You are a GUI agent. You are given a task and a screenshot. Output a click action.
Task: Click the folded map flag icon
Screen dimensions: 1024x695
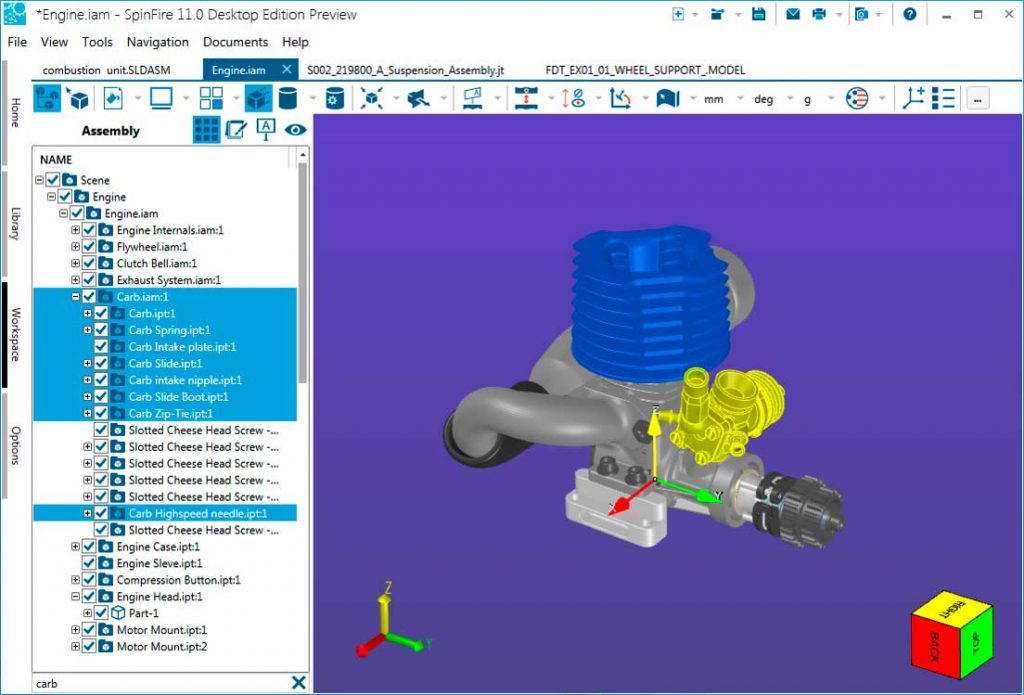(667, 99)
